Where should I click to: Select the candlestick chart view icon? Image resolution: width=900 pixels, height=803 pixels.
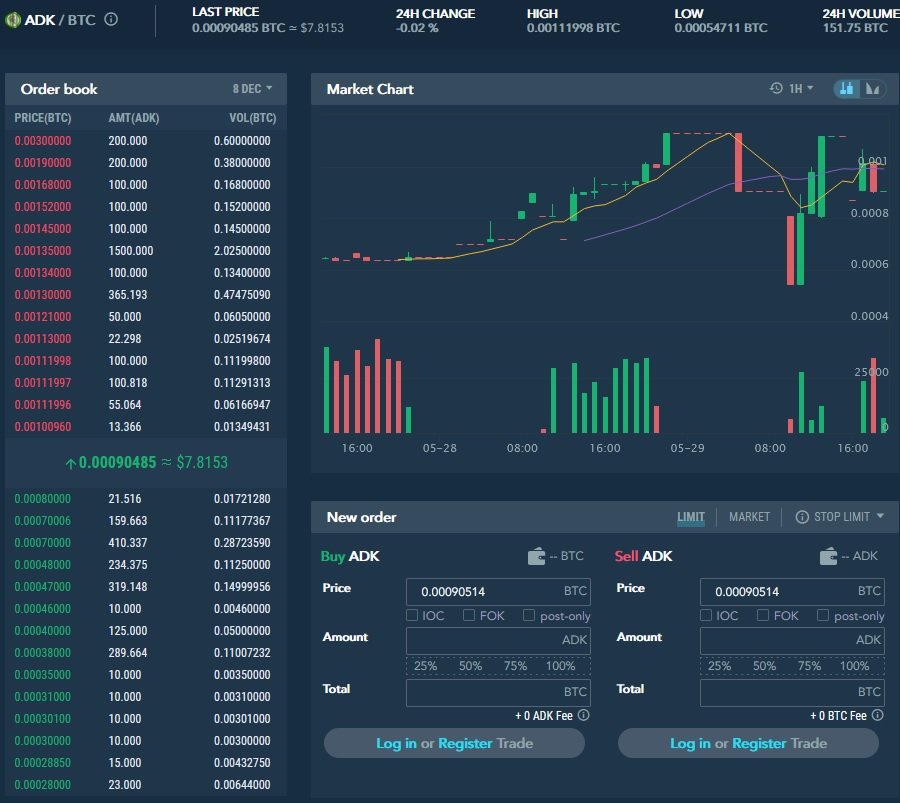(846, 88)
